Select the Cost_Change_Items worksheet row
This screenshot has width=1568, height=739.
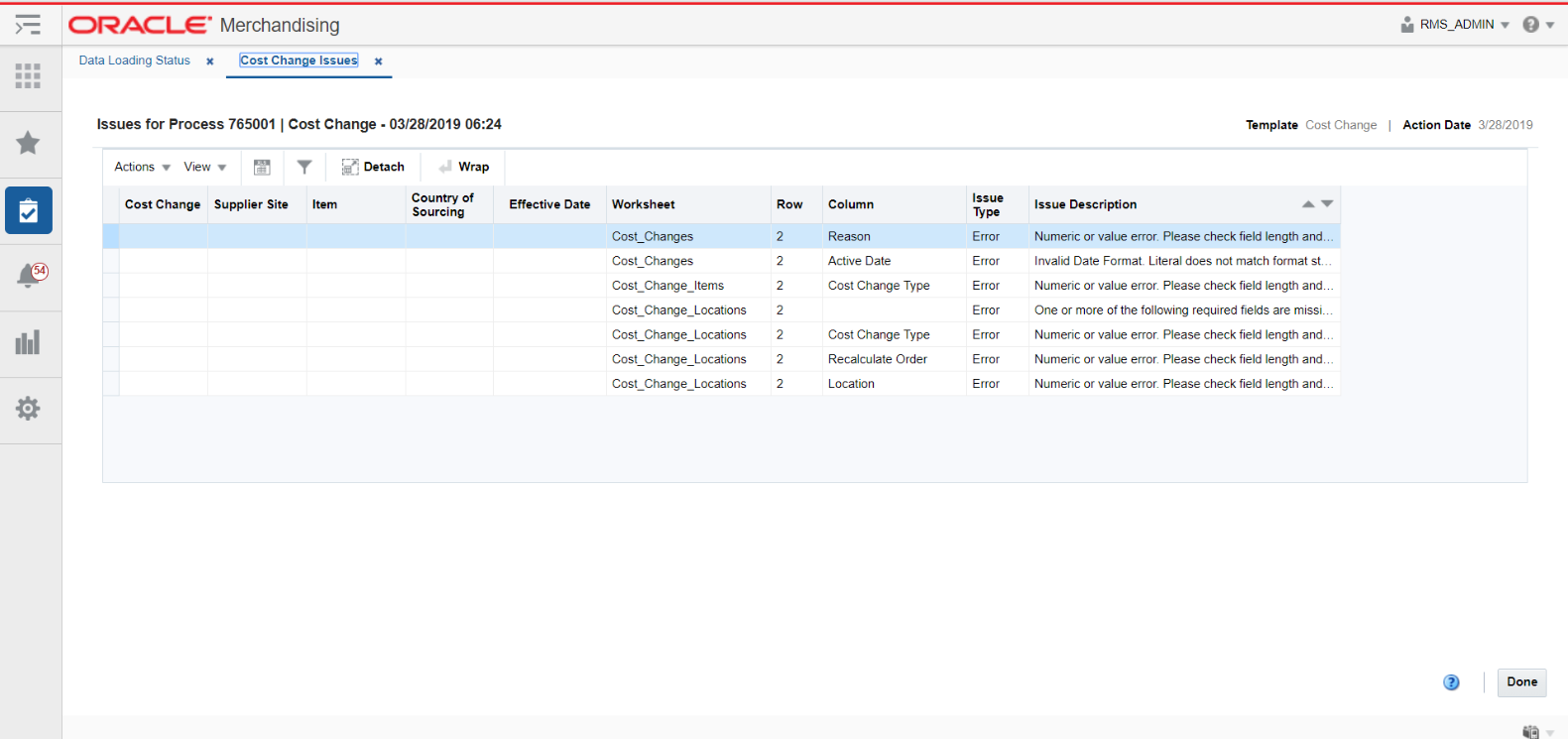[721, 286]
